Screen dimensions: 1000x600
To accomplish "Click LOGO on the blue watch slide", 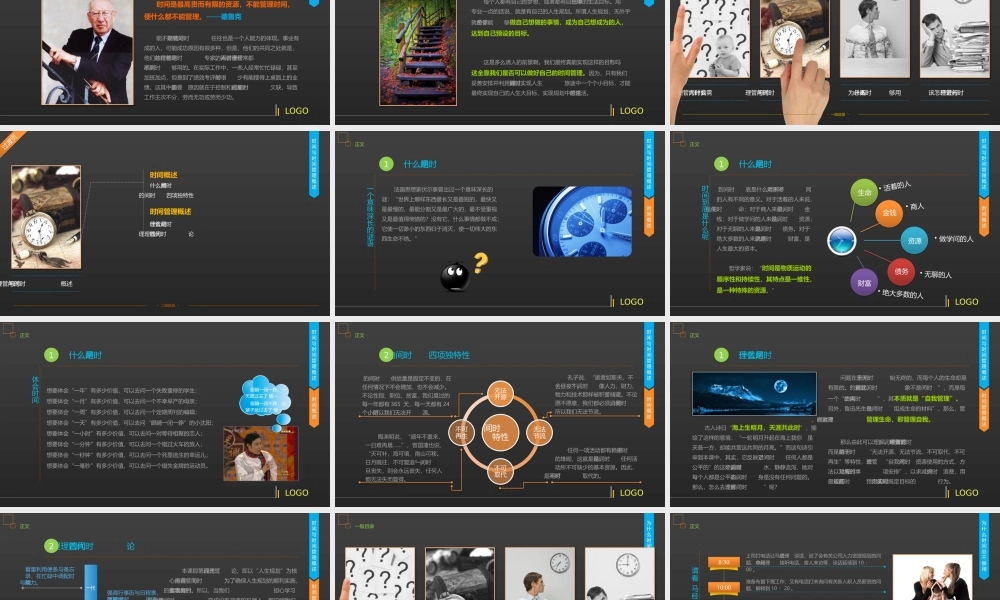I will click(631, 302).
